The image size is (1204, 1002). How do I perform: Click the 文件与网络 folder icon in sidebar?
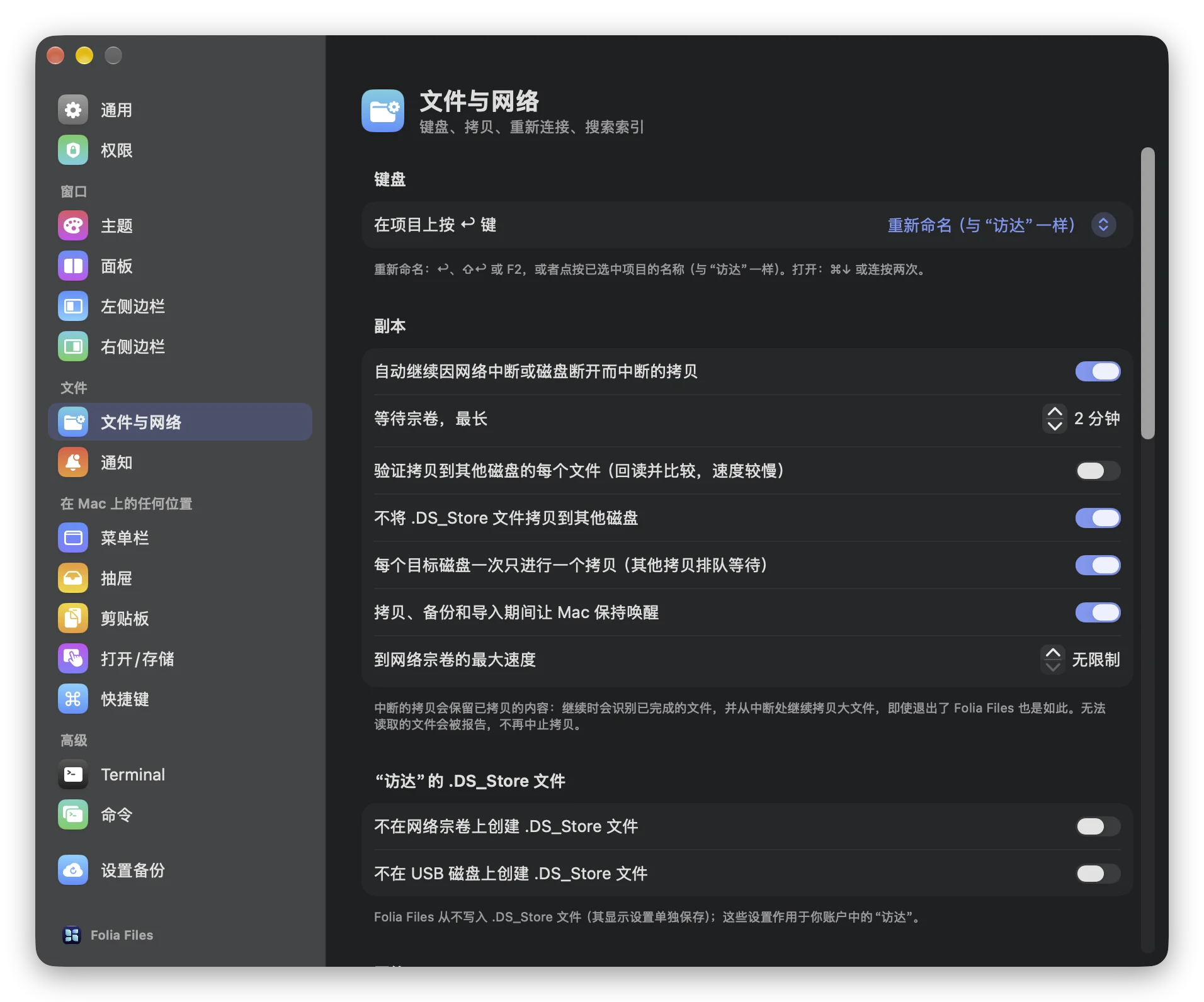(73, 422)
